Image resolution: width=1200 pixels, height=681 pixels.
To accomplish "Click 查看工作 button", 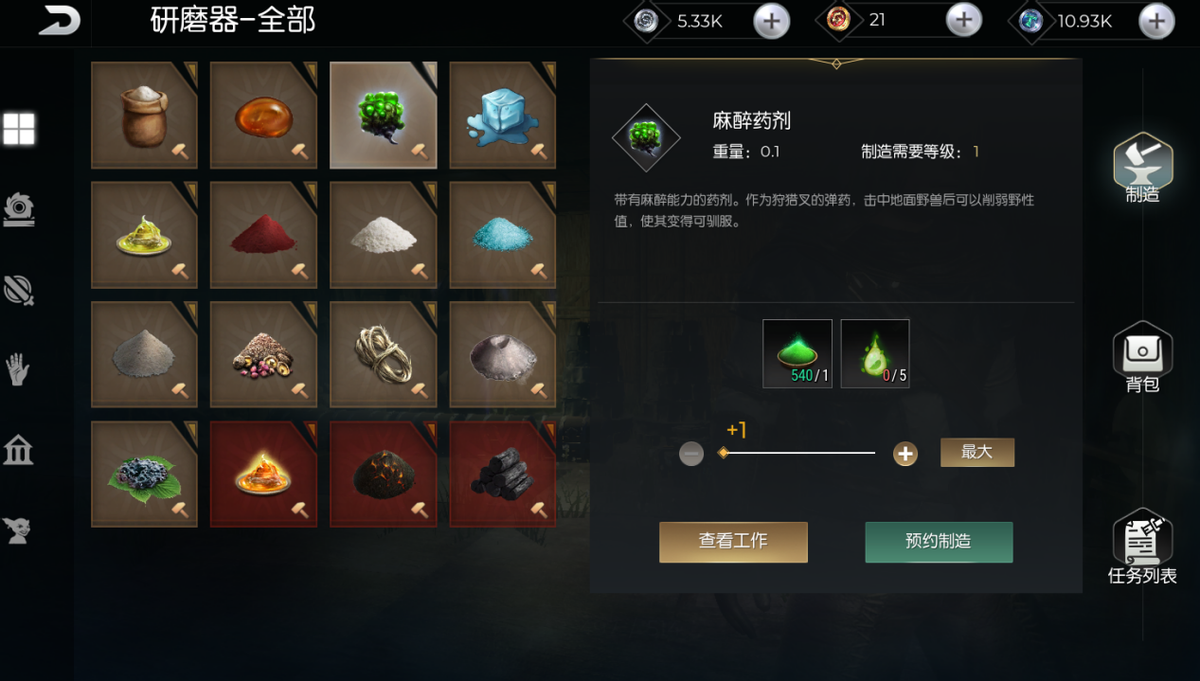I will (x=733, y=541).
